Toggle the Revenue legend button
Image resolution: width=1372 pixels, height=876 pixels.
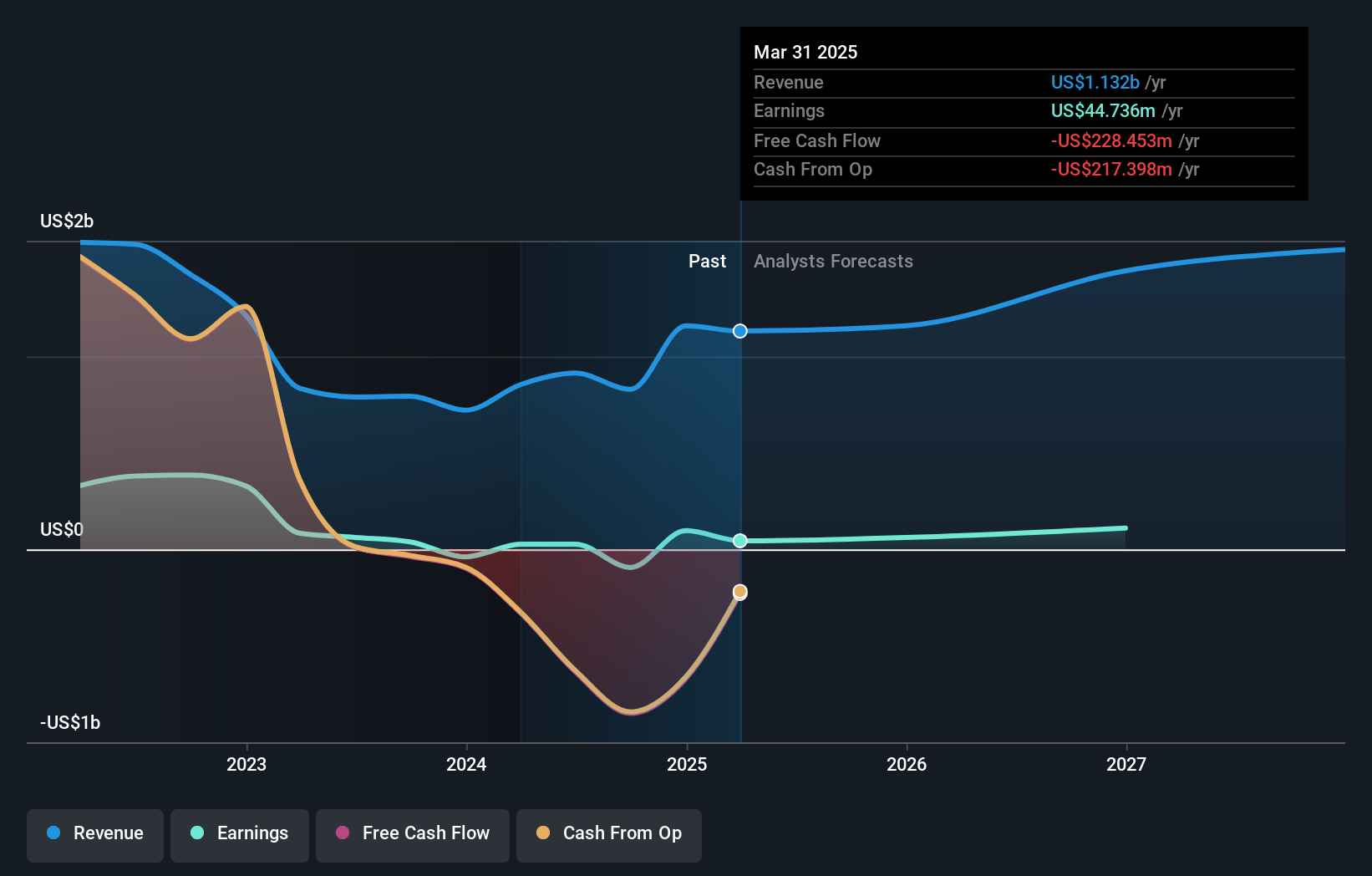95,835
